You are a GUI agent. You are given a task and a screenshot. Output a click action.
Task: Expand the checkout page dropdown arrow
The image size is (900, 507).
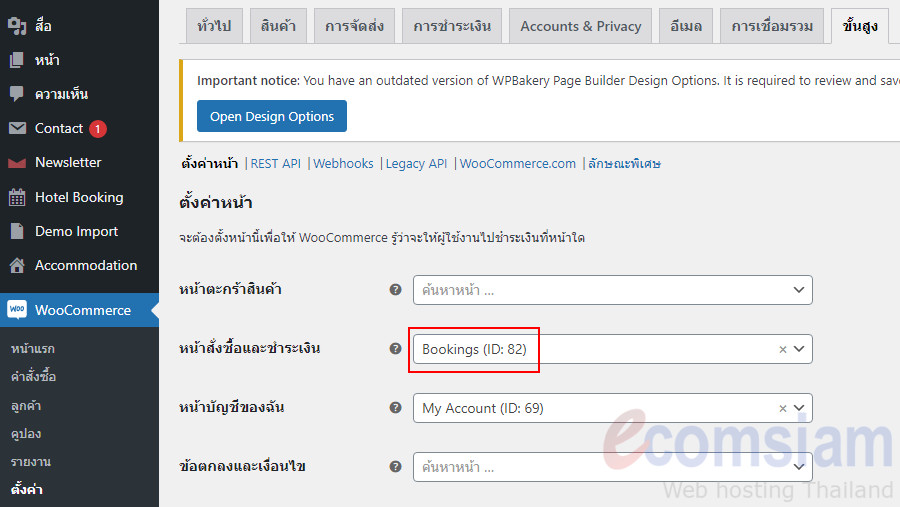point(799,349)
